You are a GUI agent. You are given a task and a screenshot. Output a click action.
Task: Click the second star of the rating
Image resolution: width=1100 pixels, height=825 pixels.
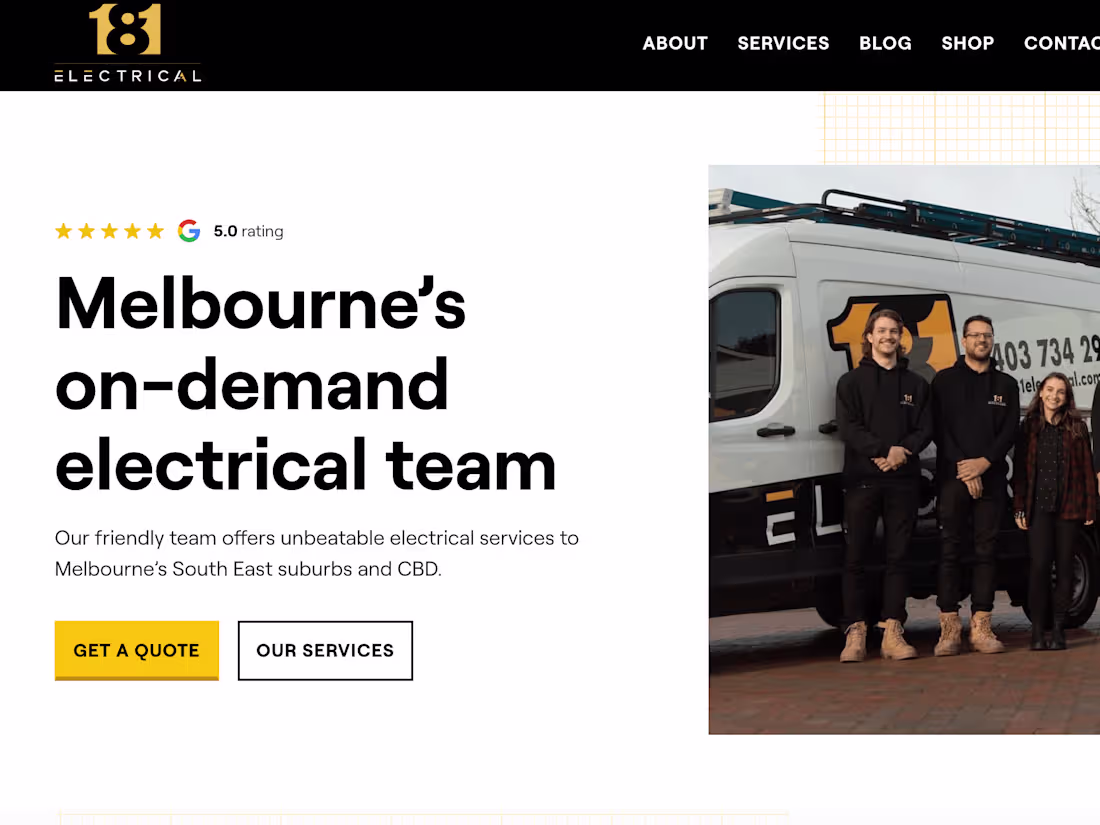[86, 230]
